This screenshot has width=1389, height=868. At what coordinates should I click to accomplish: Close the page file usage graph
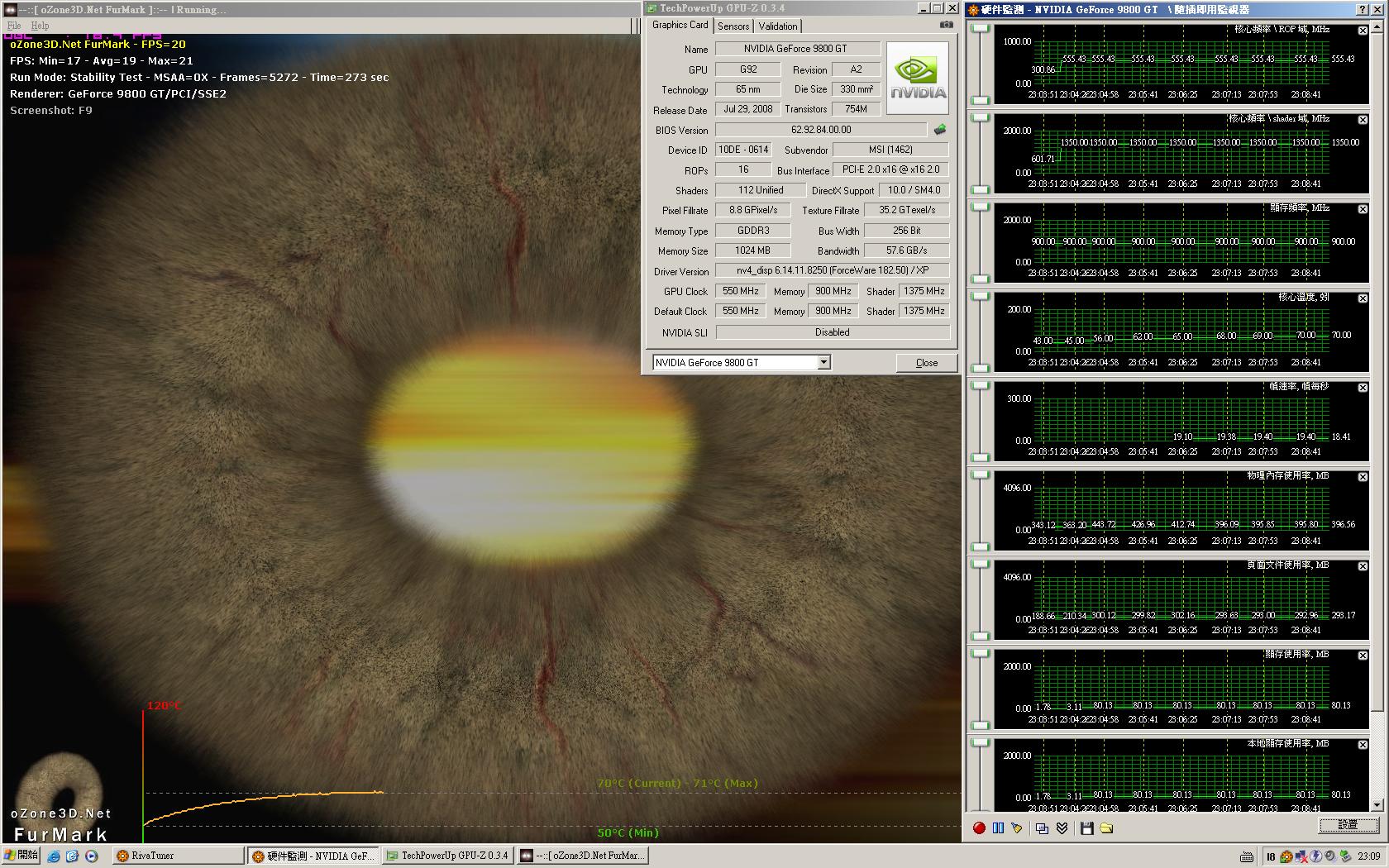[1363, 566]
